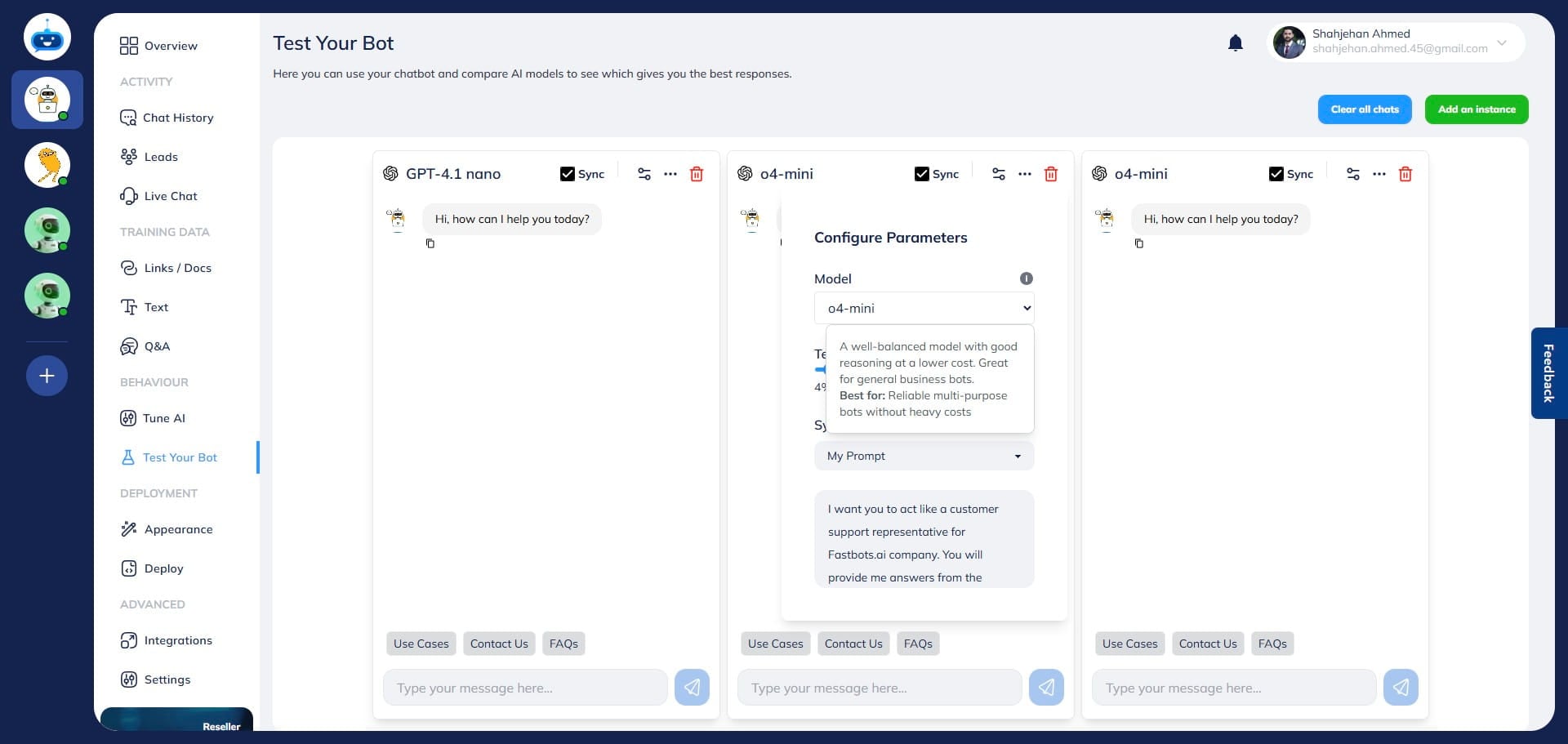Copy the greeting message in GPT-4.1 nano chat
The image size is (1568, 744).
pos(430,243)
